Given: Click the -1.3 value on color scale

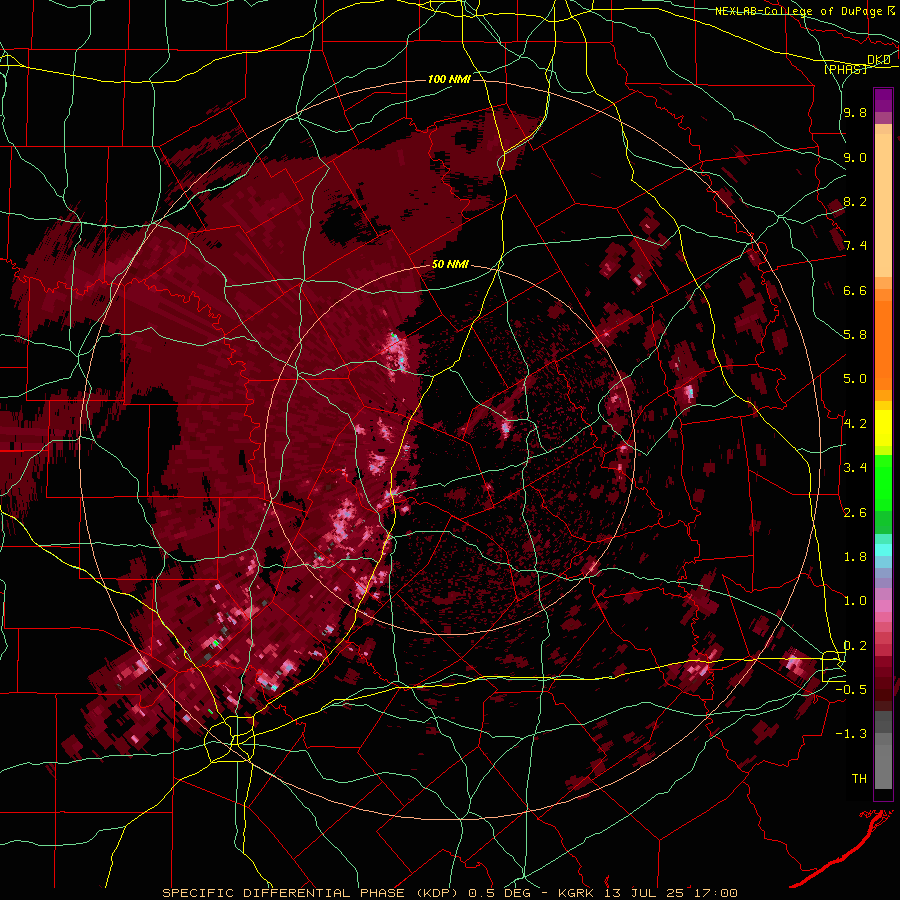Looking at the screenshot, I should click(851, 734).
